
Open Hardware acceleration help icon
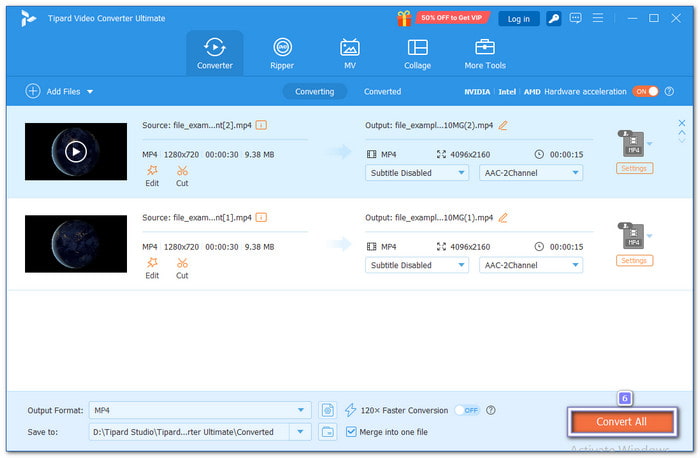pos(669,92)
